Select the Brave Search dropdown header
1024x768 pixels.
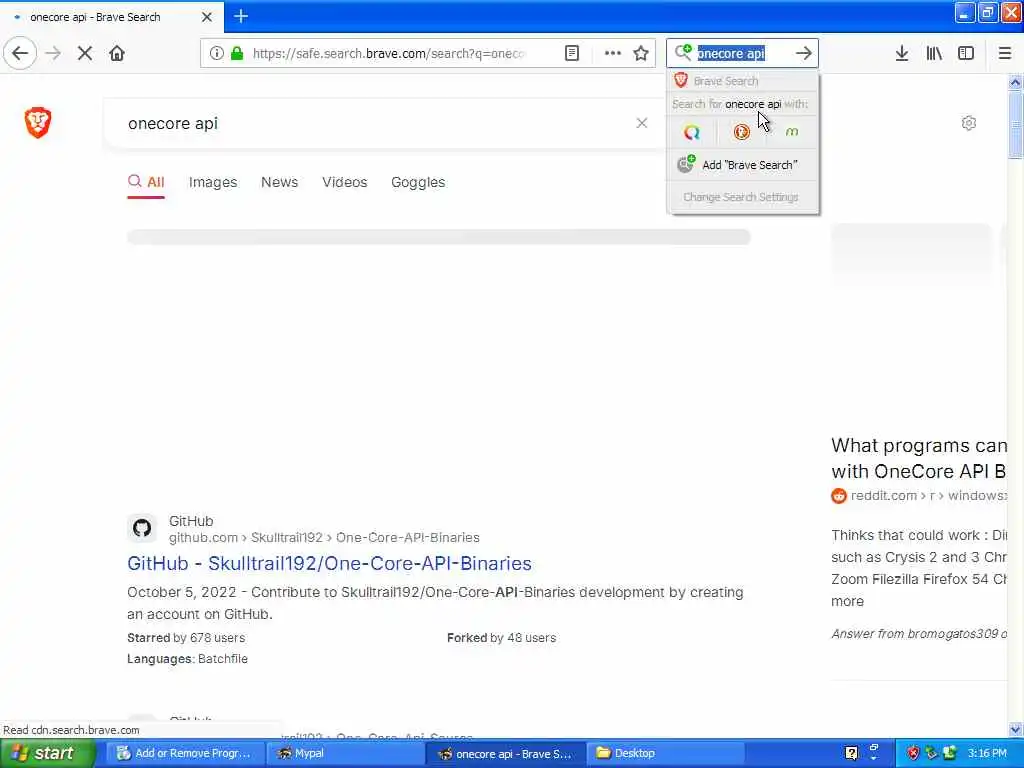pyautogui.click(x=742, y=81)
